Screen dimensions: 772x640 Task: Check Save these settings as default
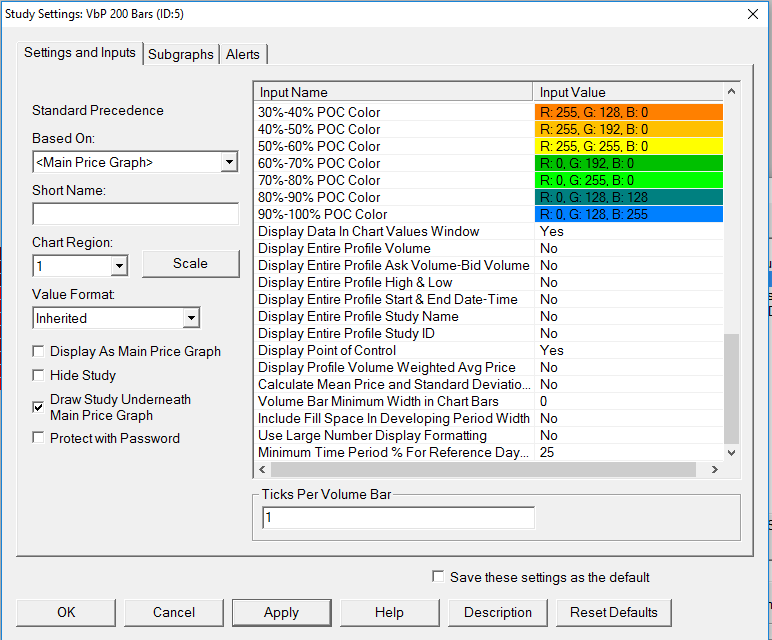pyautogui.click(x=438, y=577)
